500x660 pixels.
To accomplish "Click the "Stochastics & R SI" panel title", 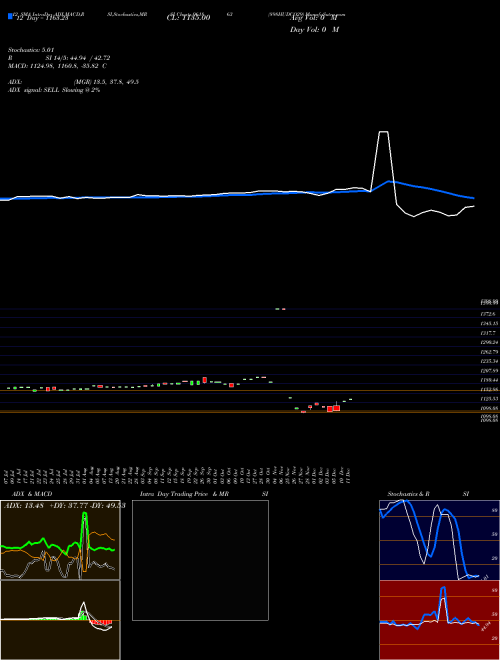I will coord(428,494).
